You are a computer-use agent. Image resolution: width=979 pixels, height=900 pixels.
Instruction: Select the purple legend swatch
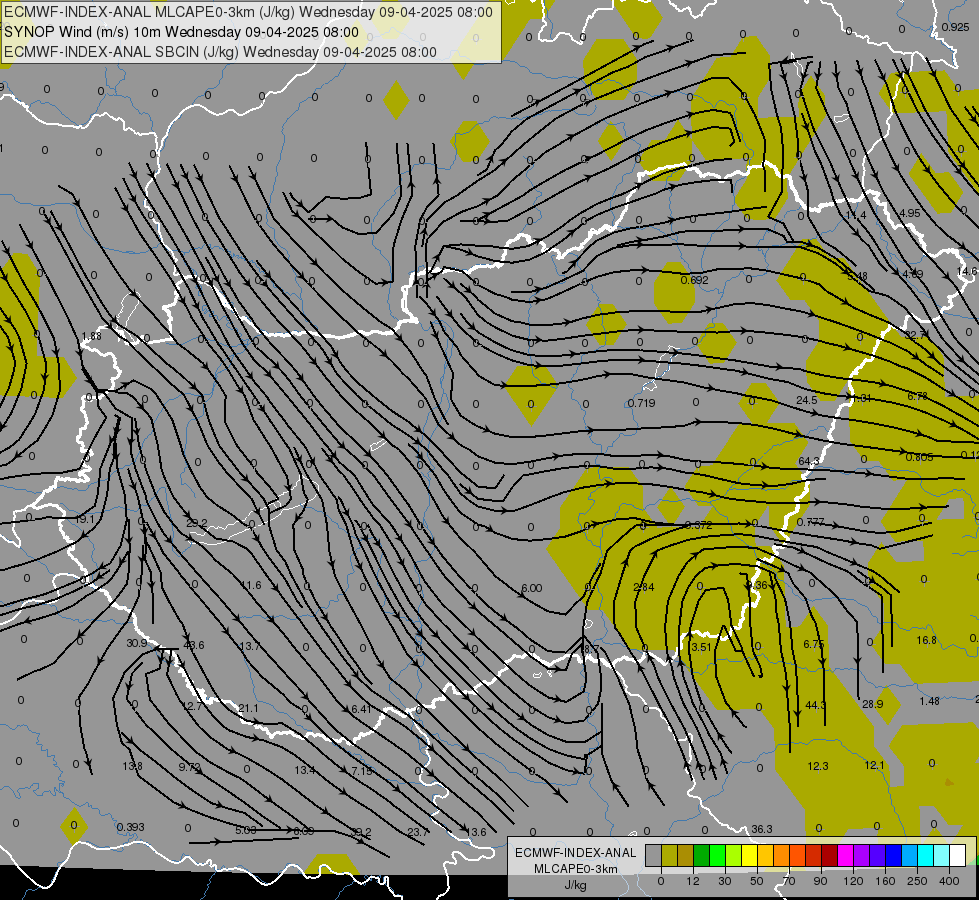point(862,855)
